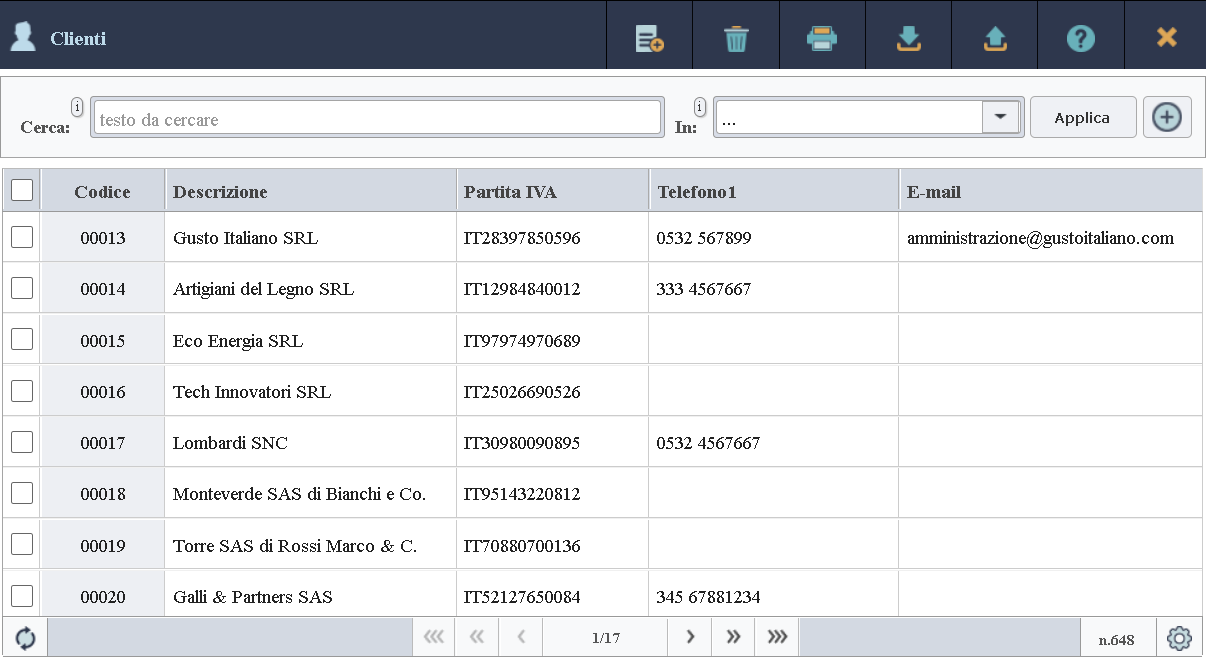This screenshot has width=1206, height=657.
Task: Sort by Partita IVA column header
Action: 510,192
